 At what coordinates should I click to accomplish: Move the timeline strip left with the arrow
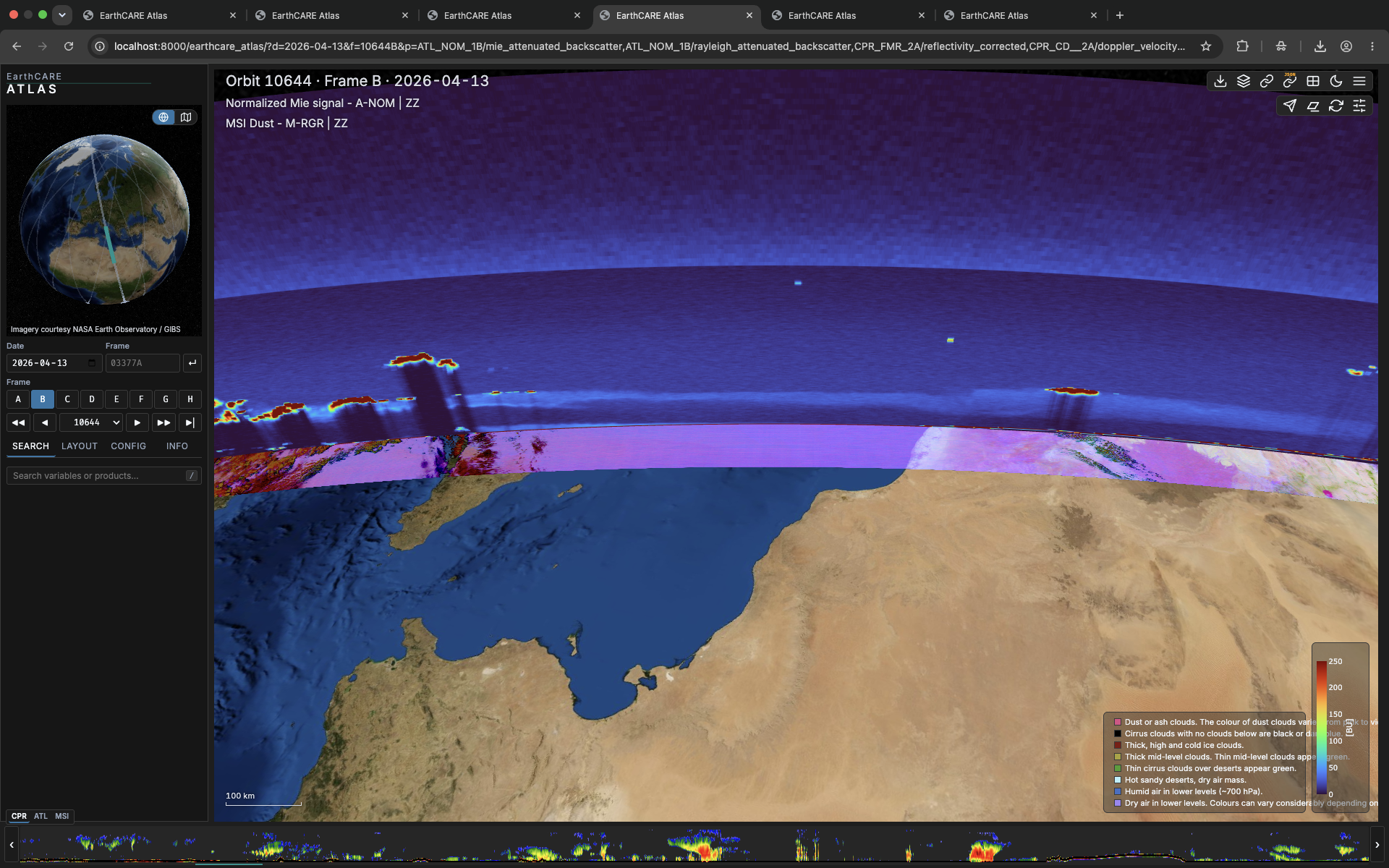[x=11, y=845]
